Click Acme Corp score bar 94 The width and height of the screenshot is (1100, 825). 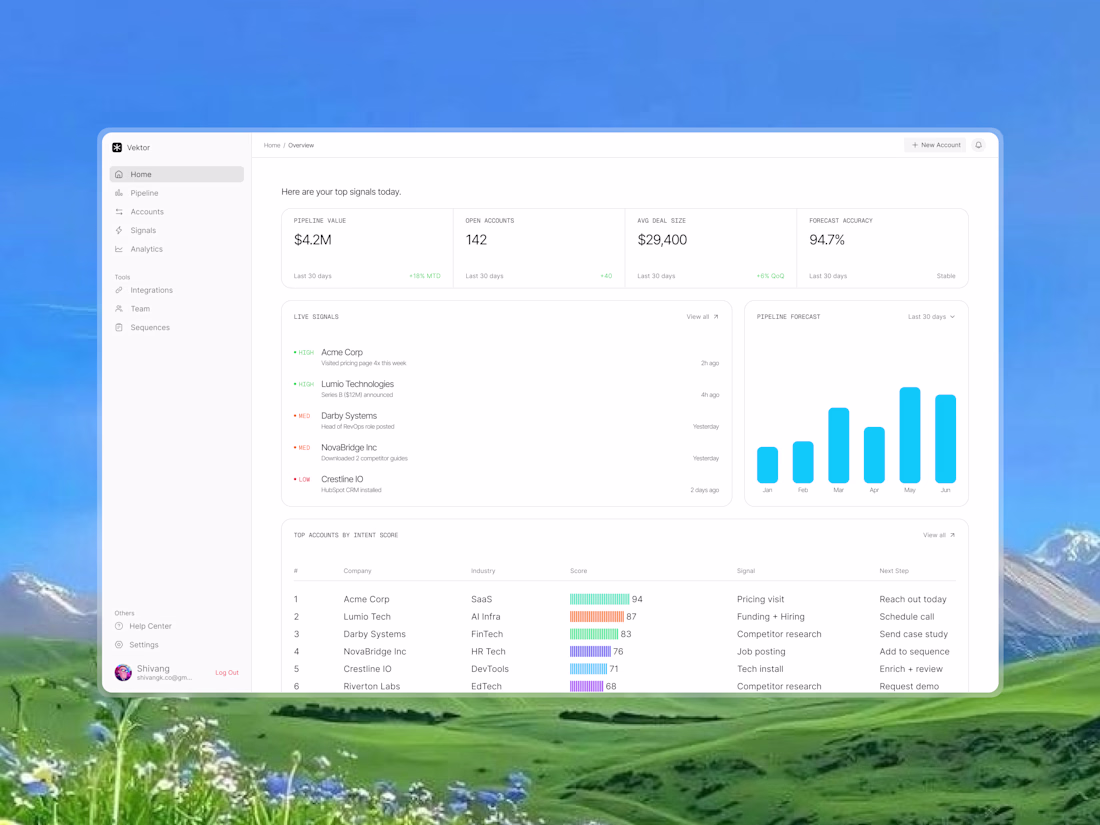(599, 599)
